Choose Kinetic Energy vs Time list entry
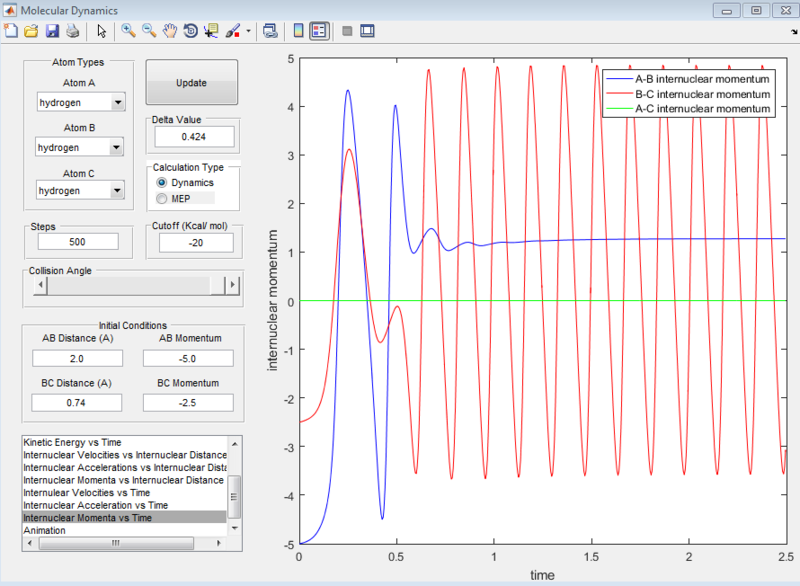 72,442
